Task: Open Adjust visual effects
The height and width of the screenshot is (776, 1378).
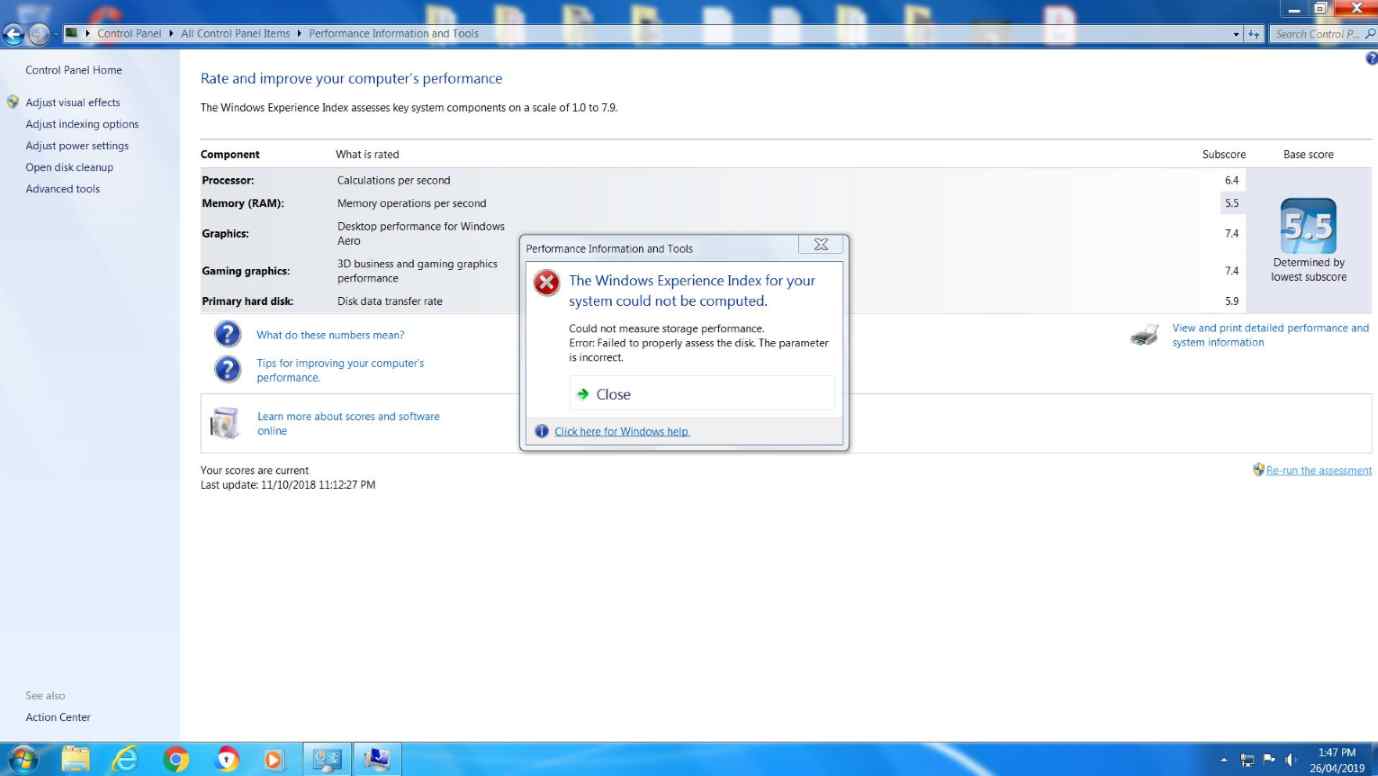Action: tap(73, 102)
